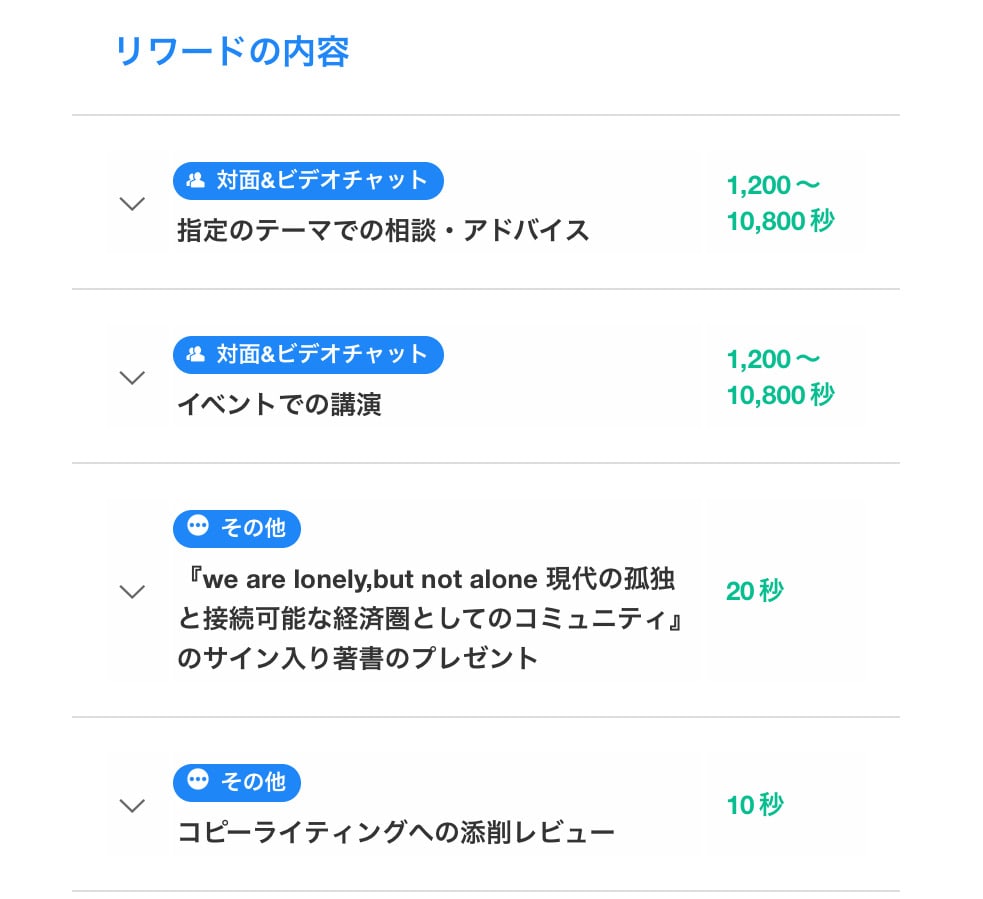Image resolution: width=983 pixels, height=899 pixels.
Task: Select 対面&ビデオチャット tag above 相談・アドバイス
Action: click(308, 181)
